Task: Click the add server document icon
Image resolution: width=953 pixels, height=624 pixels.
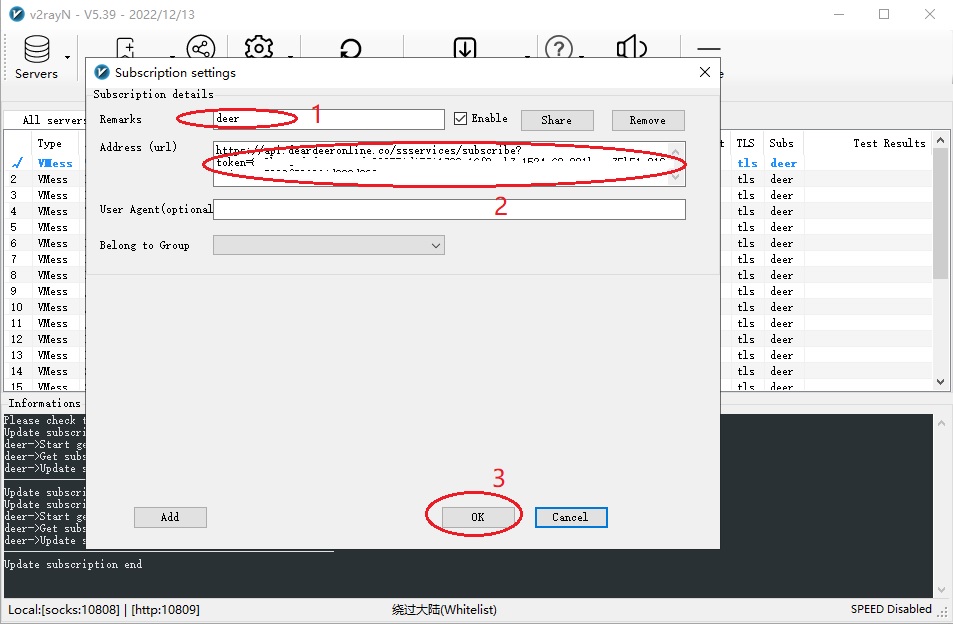Action: point(127,47)
